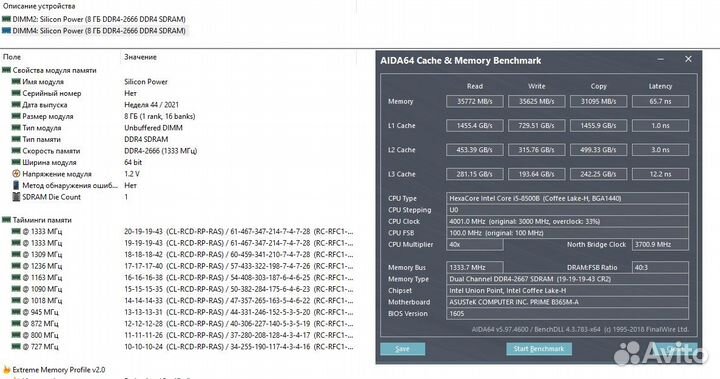
Task: Click the Описание устройства header label
Action: click(x=39, y=6)
